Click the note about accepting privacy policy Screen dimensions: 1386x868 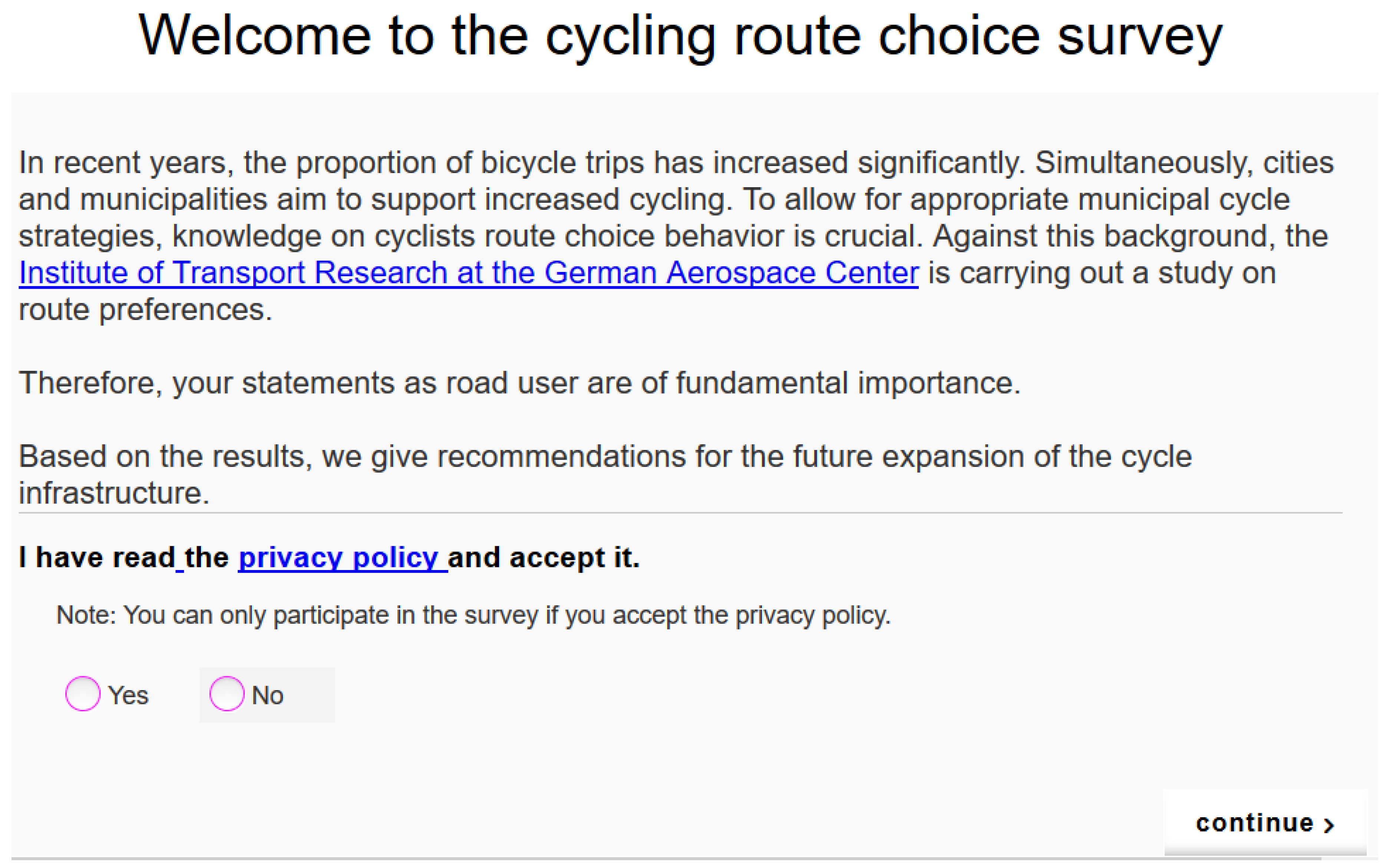[473, 615]
